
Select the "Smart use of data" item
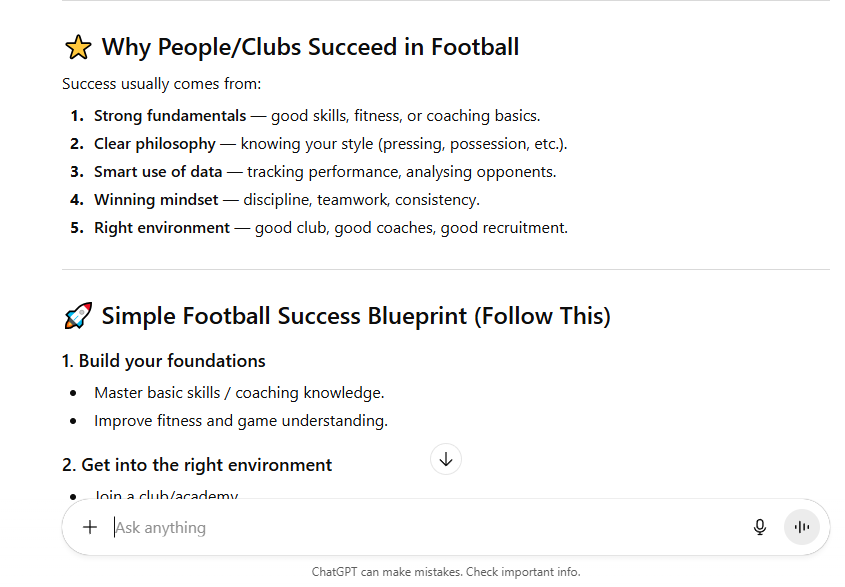(x=158, y=171)
